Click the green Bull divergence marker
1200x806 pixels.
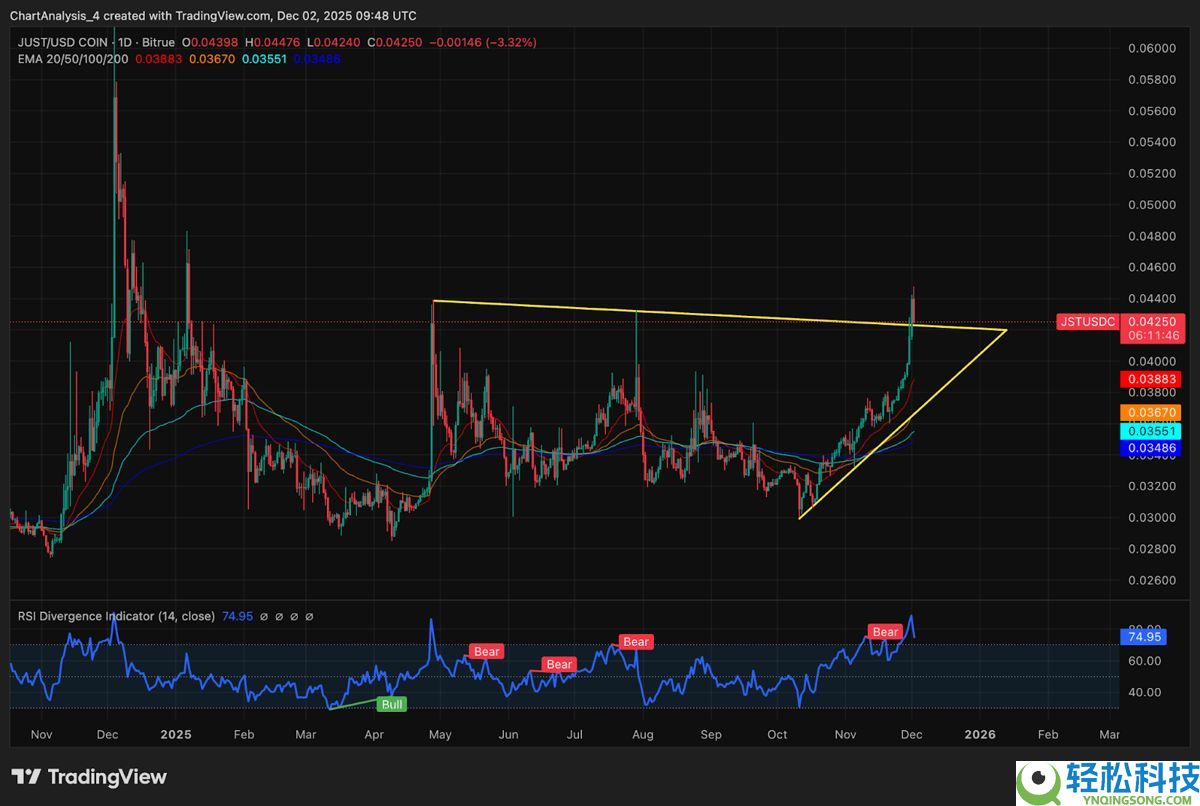coord(392,704)
